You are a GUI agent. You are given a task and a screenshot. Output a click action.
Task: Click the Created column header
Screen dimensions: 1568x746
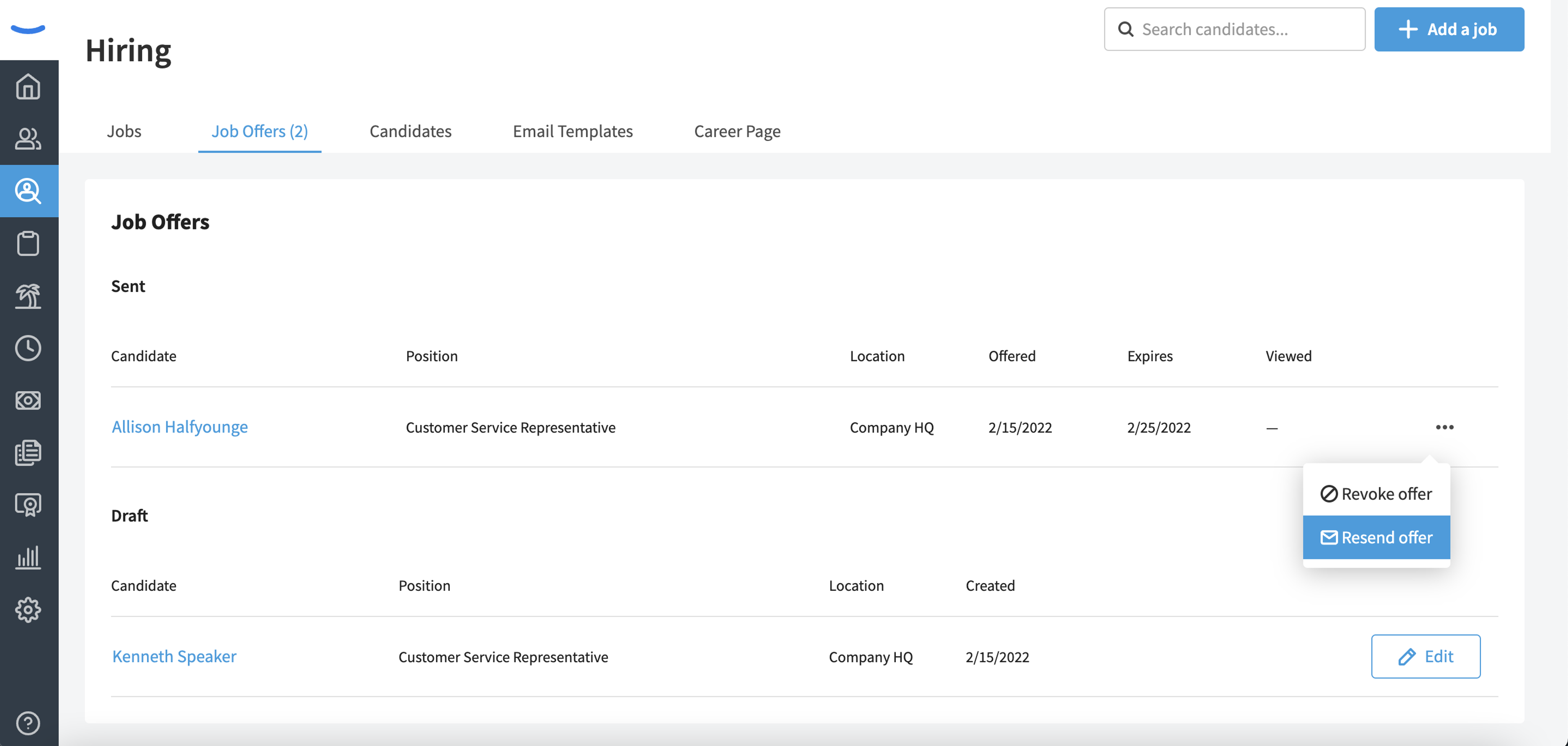coord(990,586)
